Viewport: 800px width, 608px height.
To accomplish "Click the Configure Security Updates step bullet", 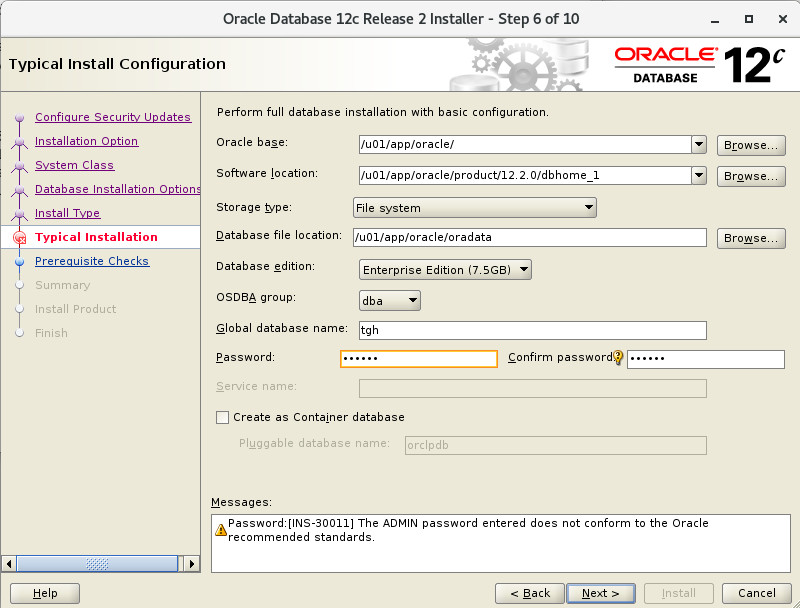I will (19, 118).
